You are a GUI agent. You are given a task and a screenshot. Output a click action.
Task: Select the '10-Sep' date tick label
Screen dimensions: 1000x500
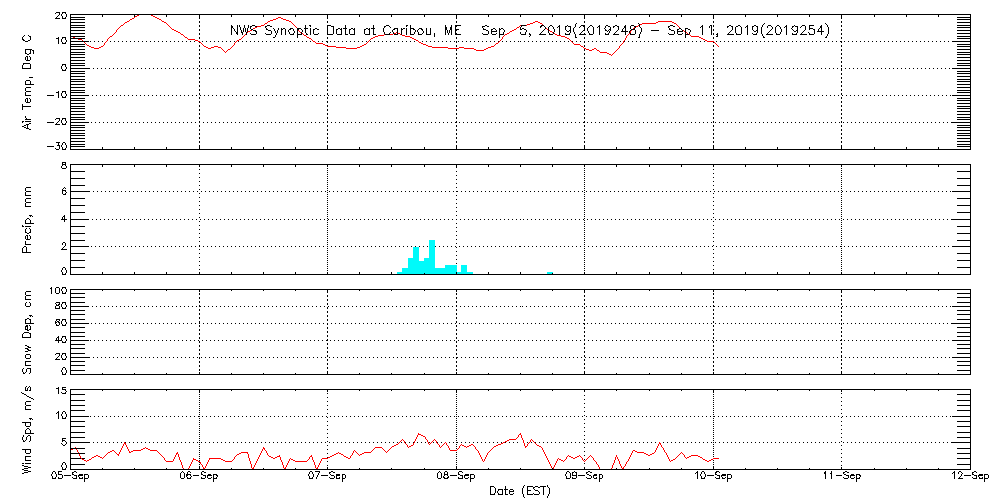(713, 477)
